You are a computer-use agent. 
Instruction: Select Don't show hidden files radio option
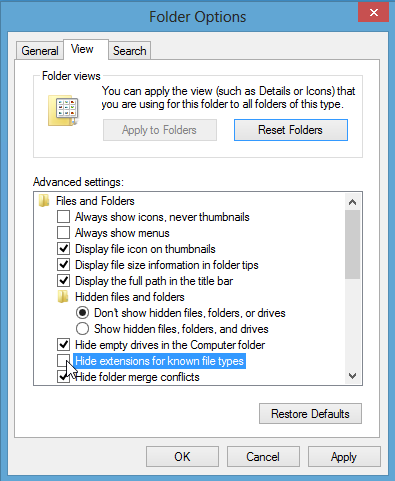pyautogui.click(x=82, y=313)
